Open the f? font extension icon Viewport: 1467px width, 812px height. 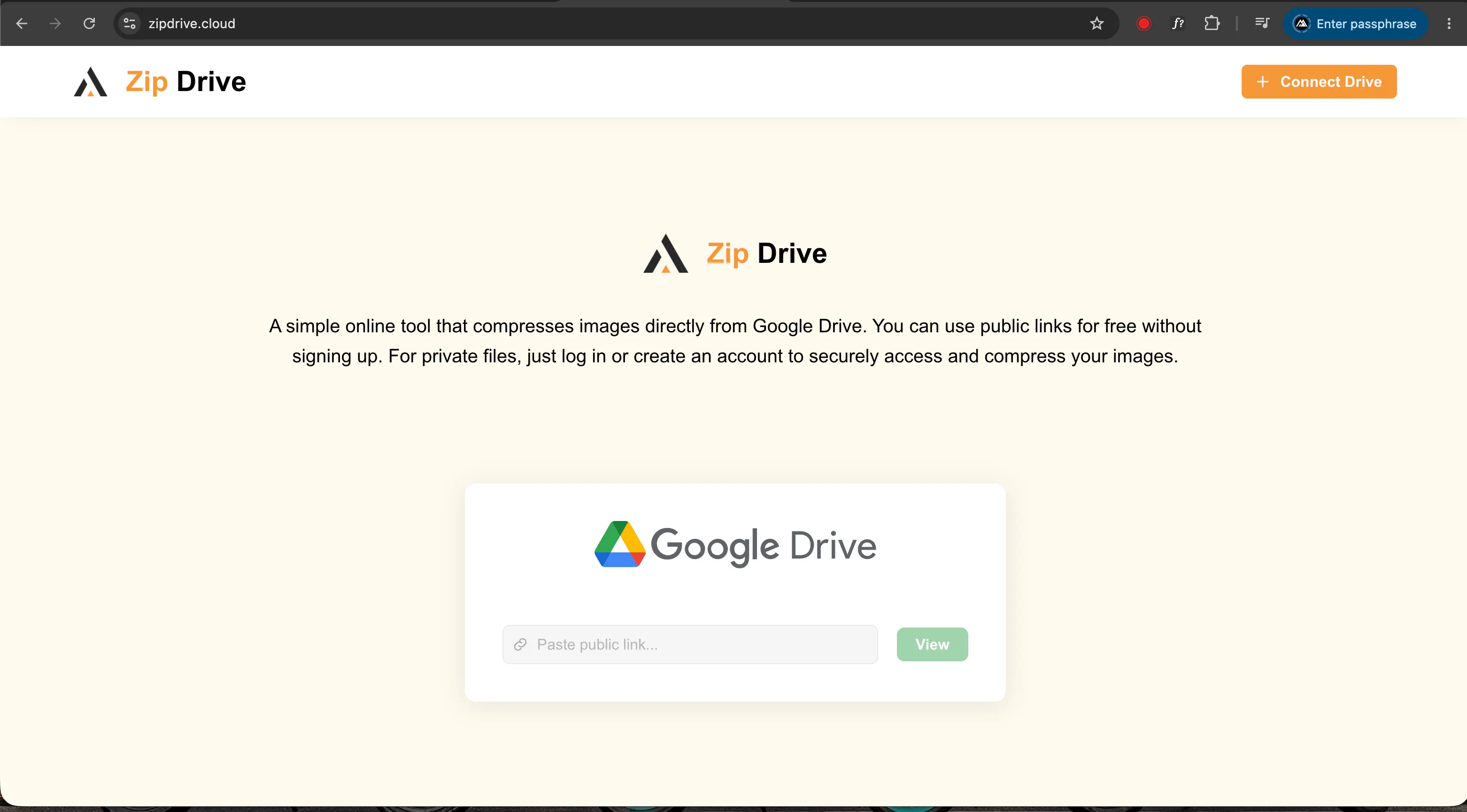click(1178, 23)
